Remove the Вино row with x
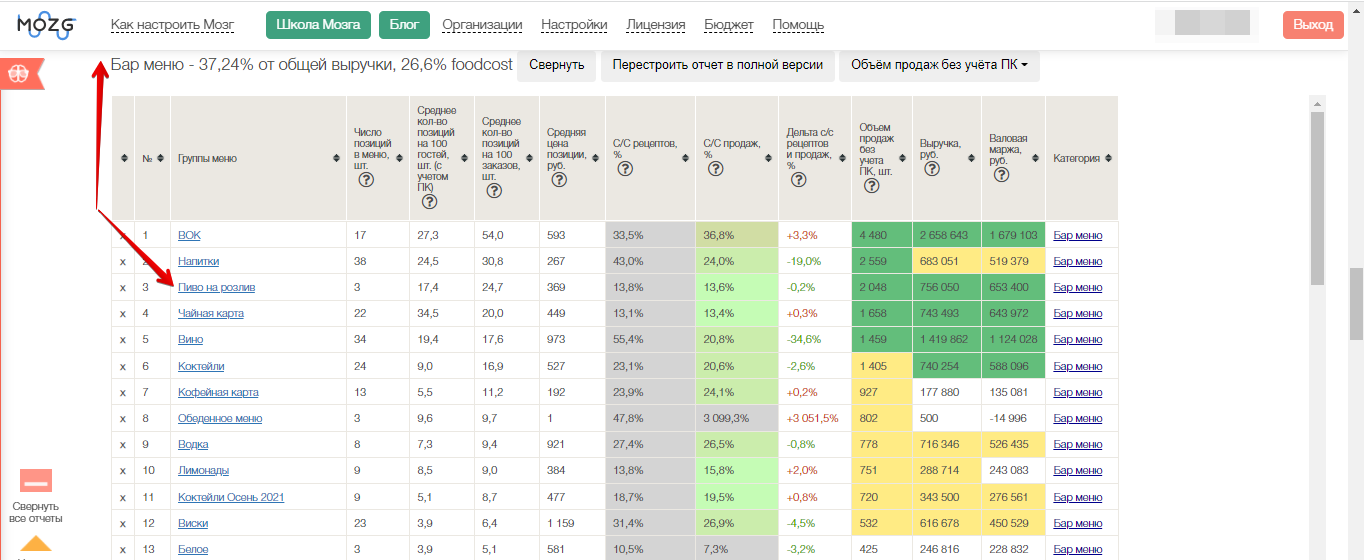The image size is (1364, 560). (123, 340)
